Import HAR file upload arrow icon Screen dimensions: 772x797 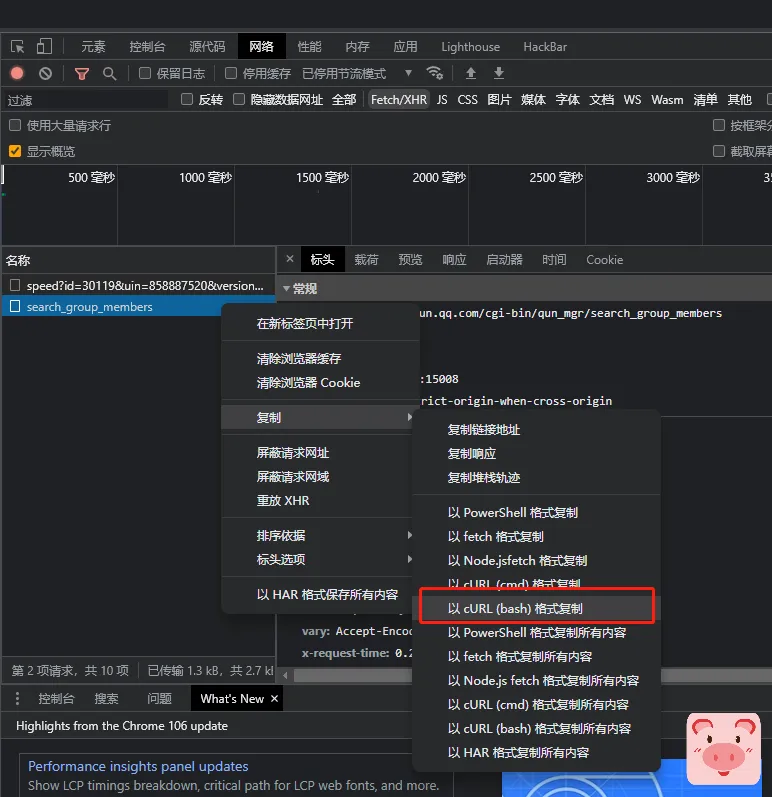click(x=471, y=73)
